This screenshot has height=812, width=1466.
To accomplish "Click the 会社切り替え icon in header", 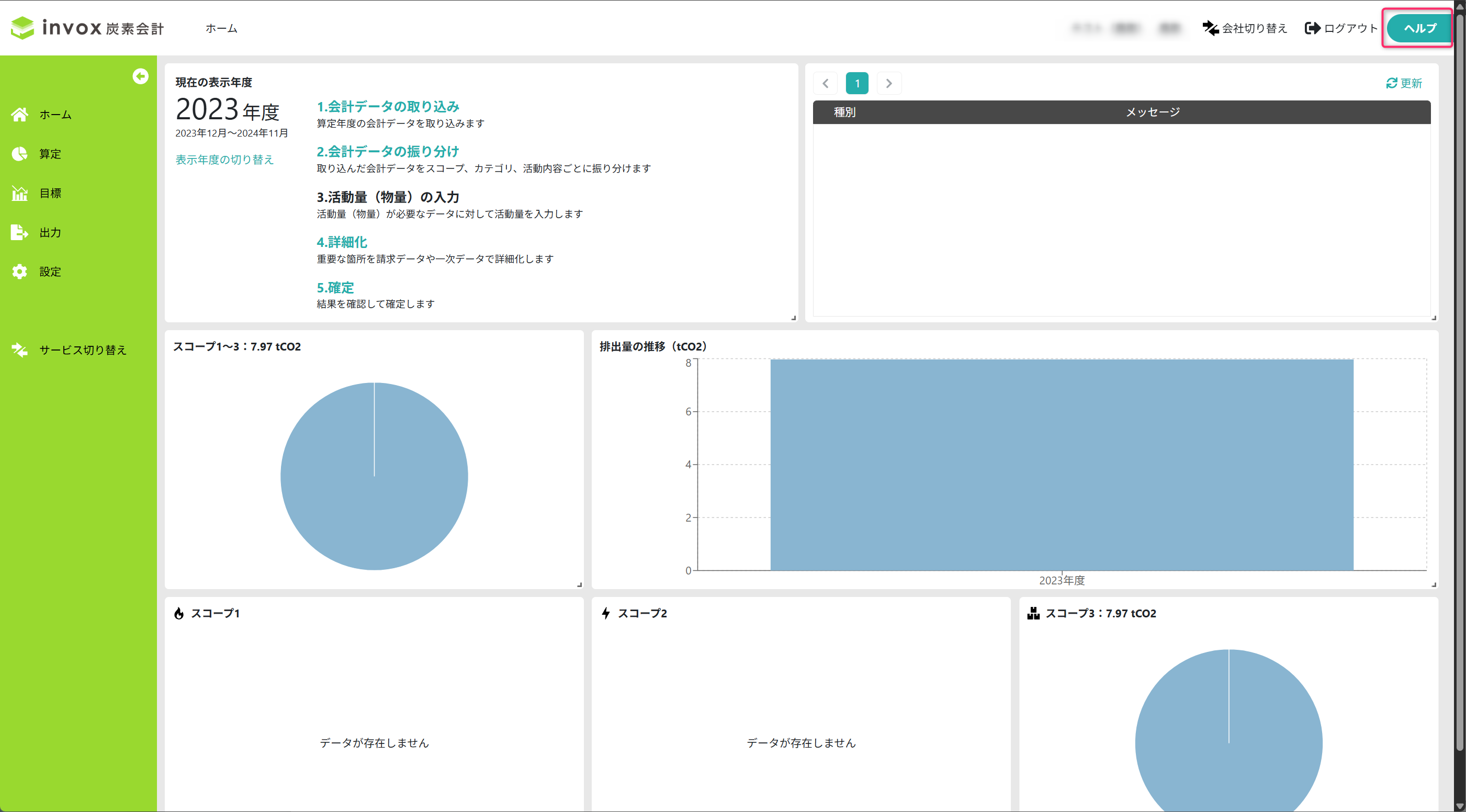I will [x=1211, y=28].
